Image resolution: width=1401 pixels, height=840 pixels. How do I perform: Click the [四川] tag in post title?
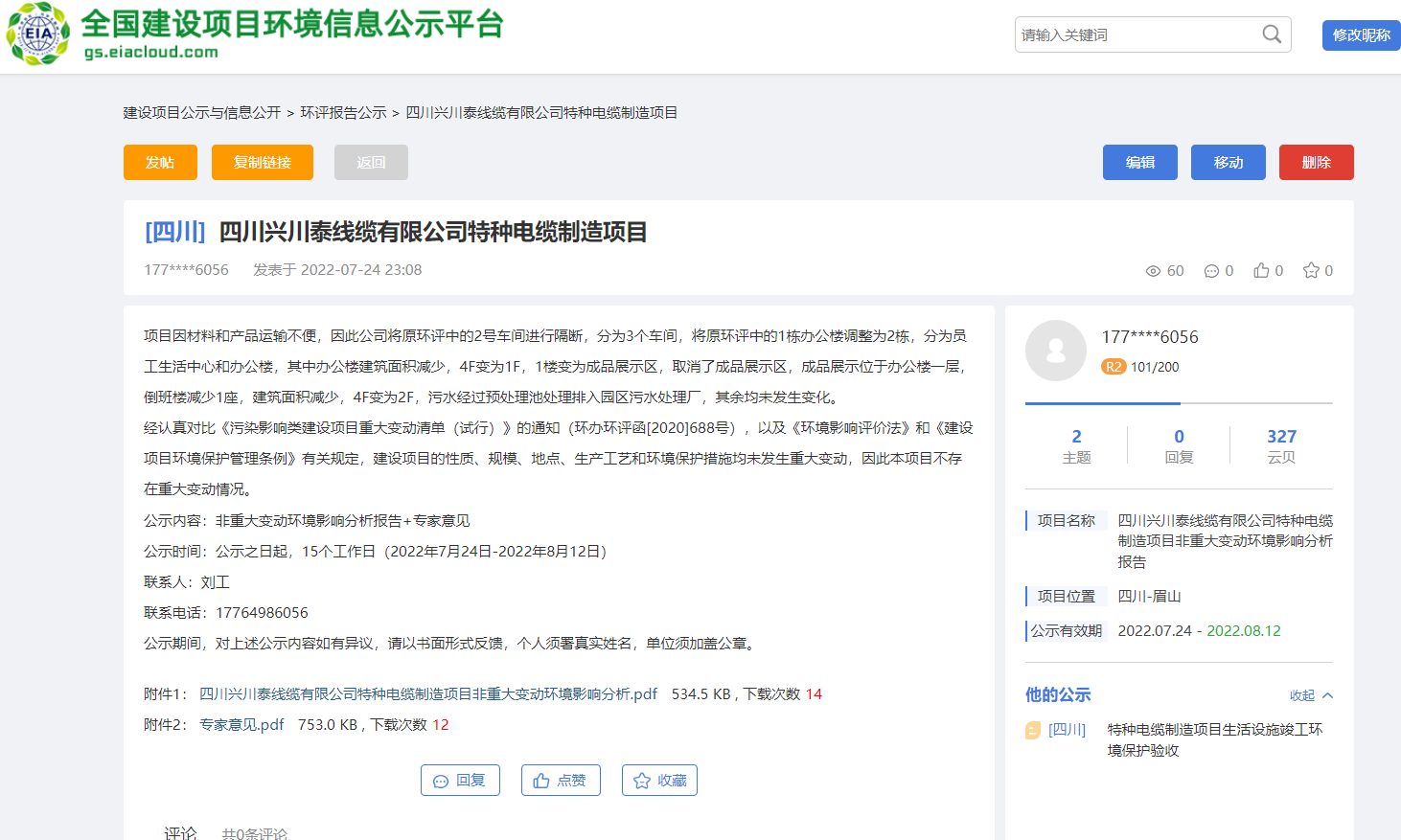[175, 232]
